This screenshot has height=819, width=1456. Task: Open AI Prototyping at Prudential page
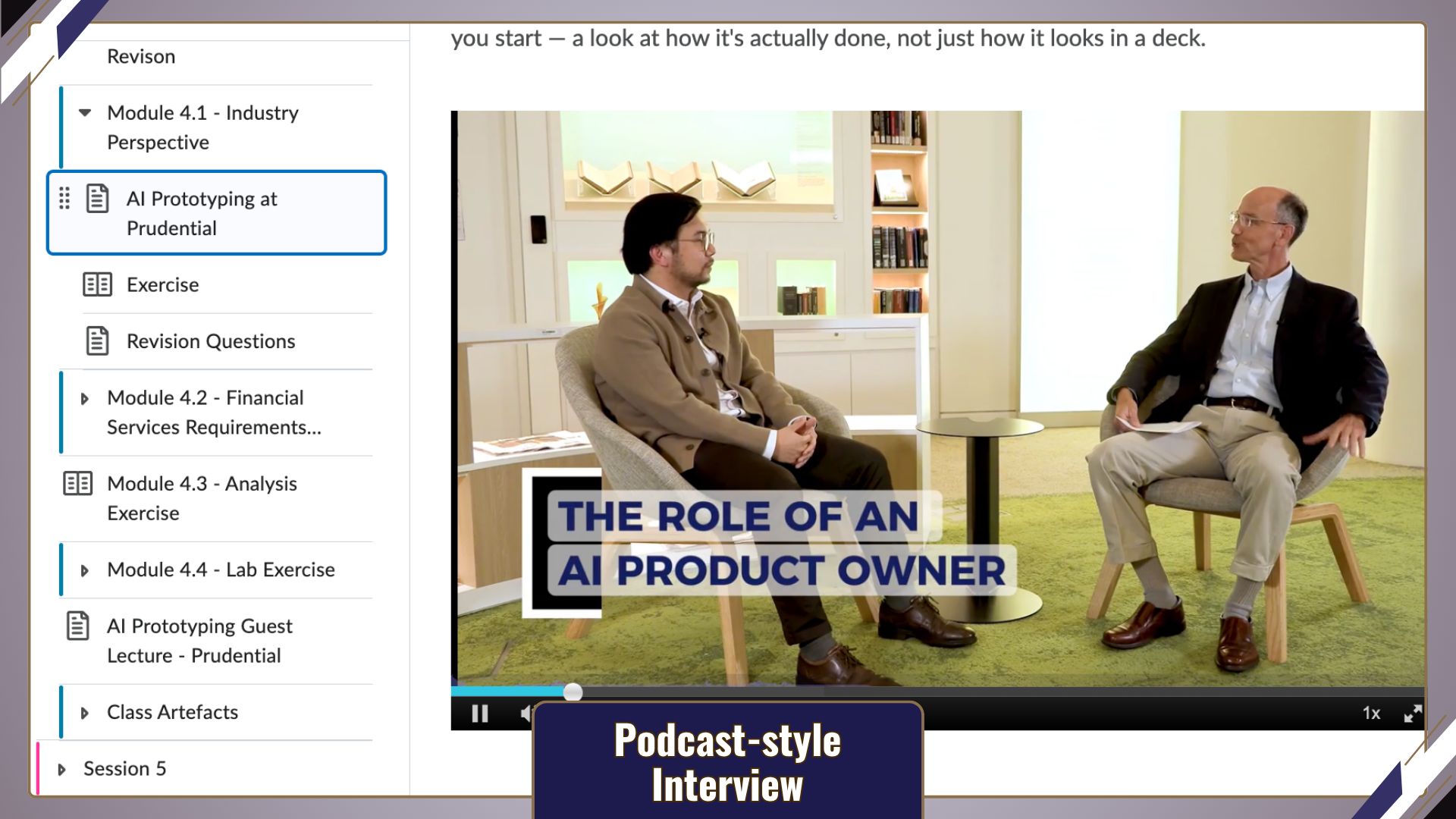(x=217, y=213)
